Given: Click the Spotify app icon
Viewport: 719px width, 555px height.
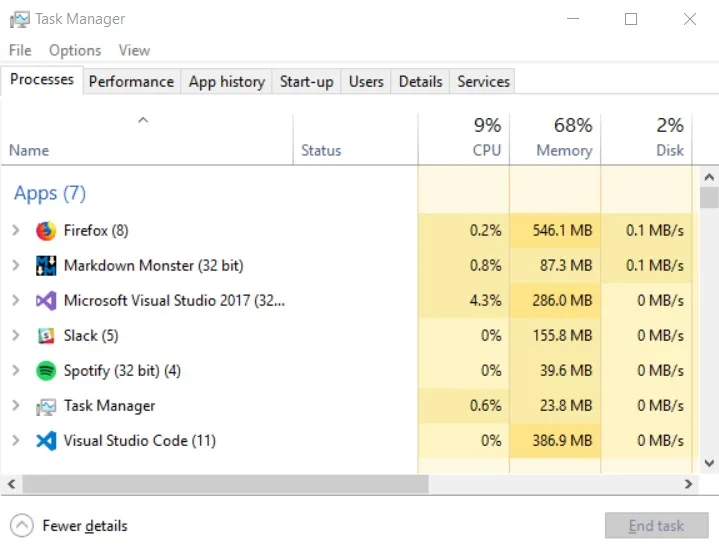Looking at the screenshot, I should tap(46, 371).
